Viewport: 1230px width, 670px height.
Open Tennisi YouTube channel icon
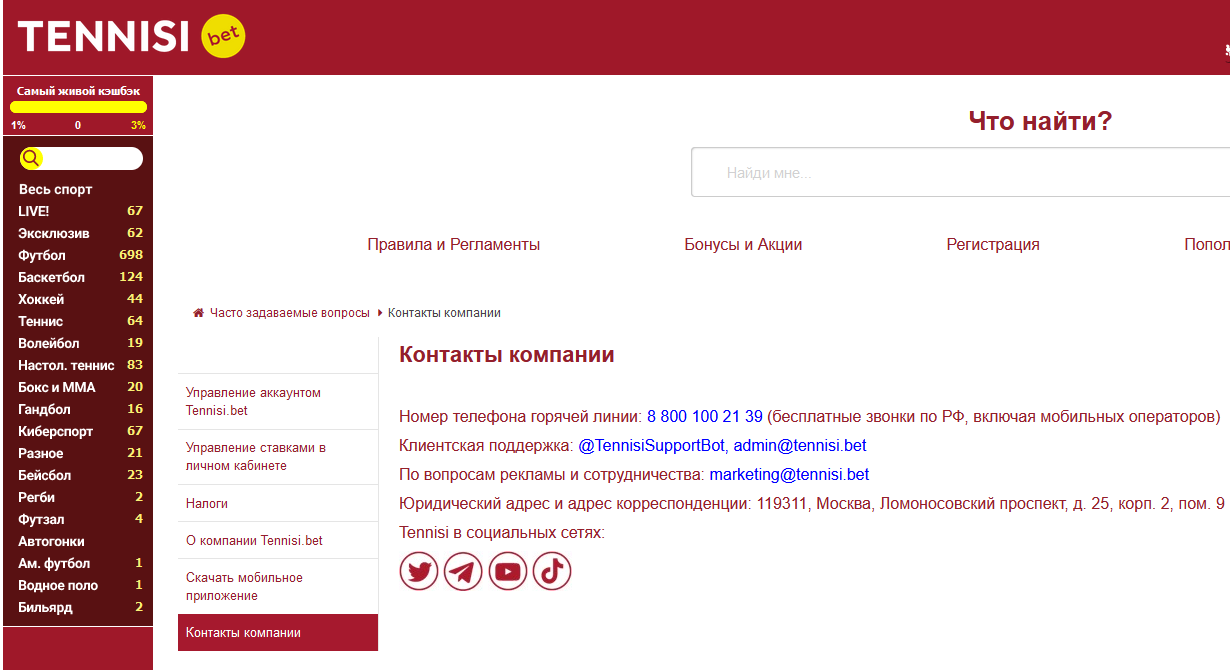(x=508, y=571)
